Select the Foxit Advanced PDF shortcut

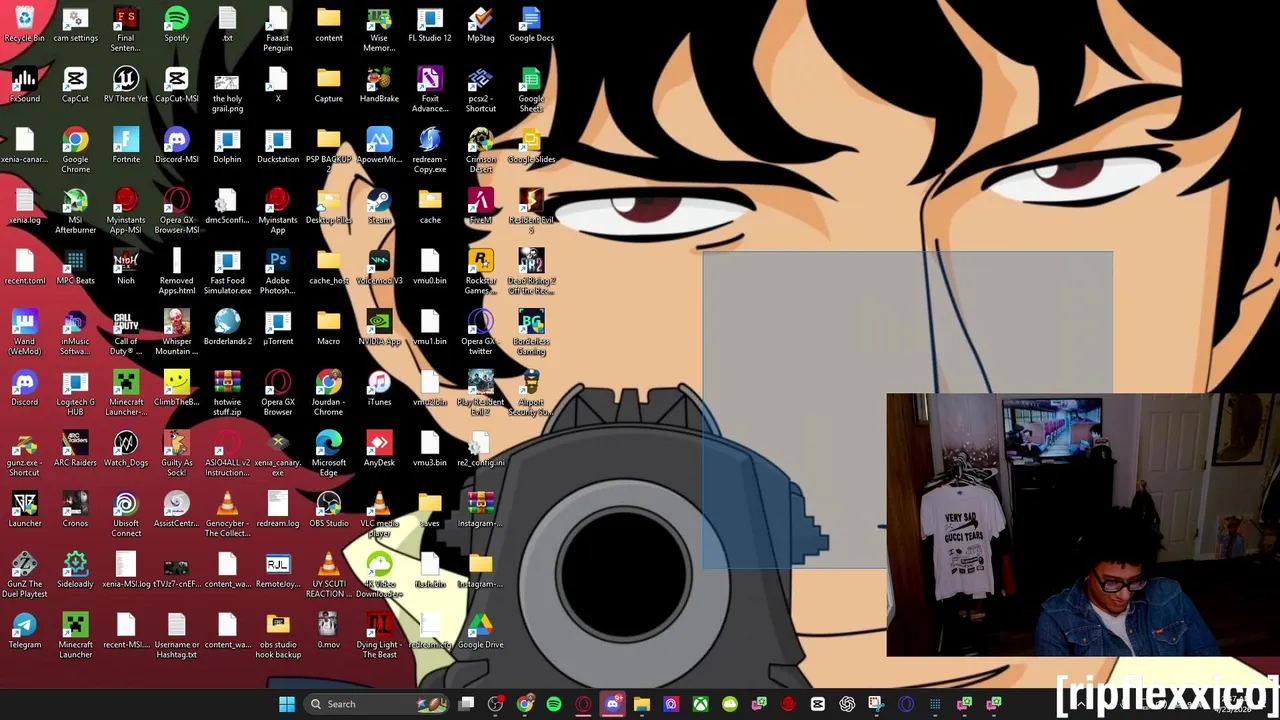coord(429,90)
